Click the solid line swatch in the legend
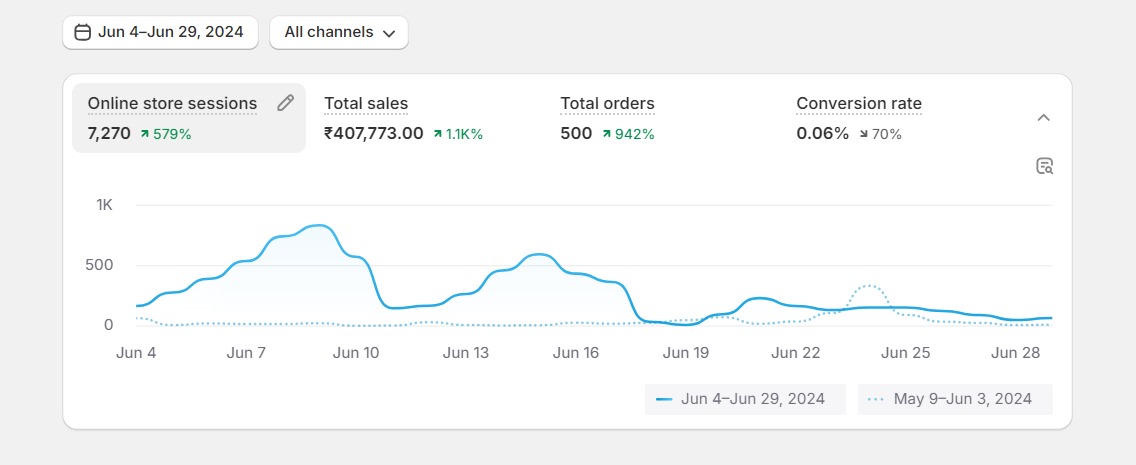Screen dimensions: 1136x465 (x=664, y=399)
